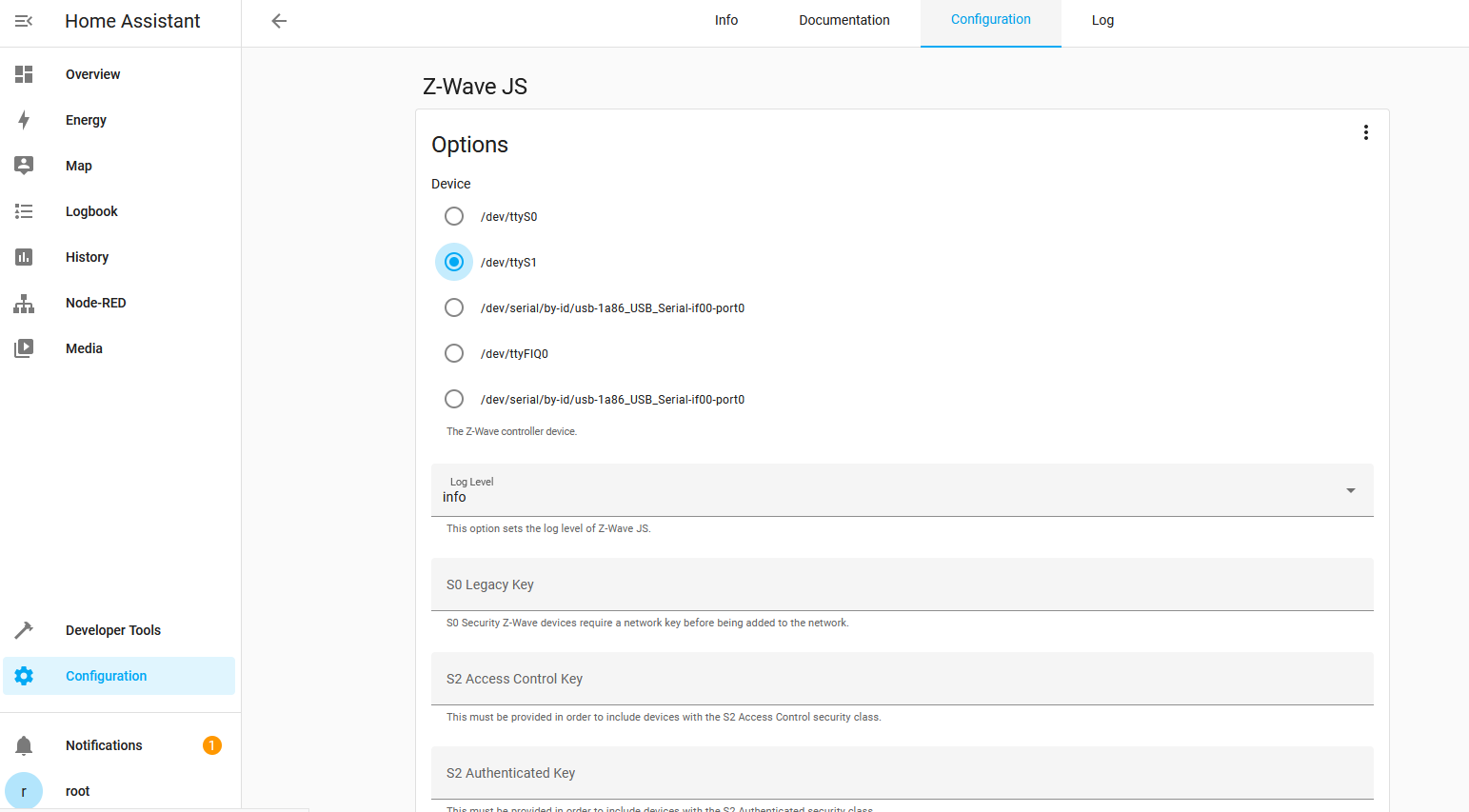Click the Z-Wave JS heading
1469x812 pixels.
(475, 87)
